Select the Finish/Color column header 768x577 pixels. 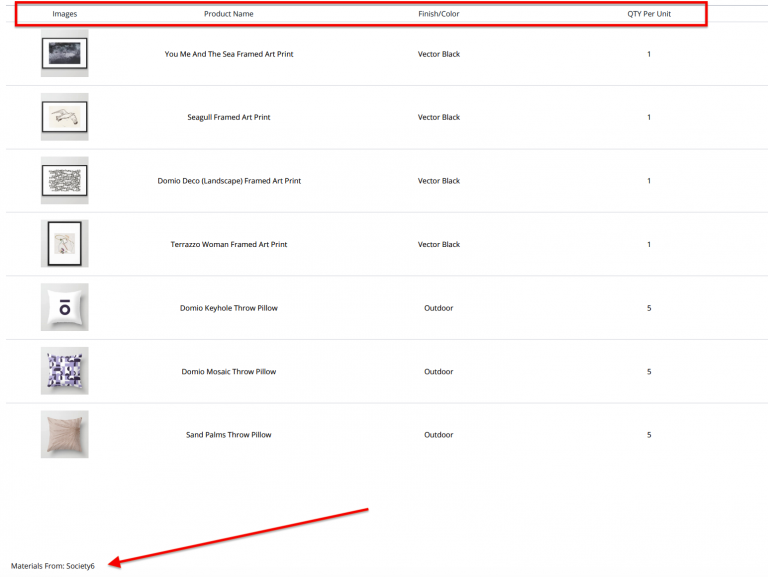click(x=438, y=14)
